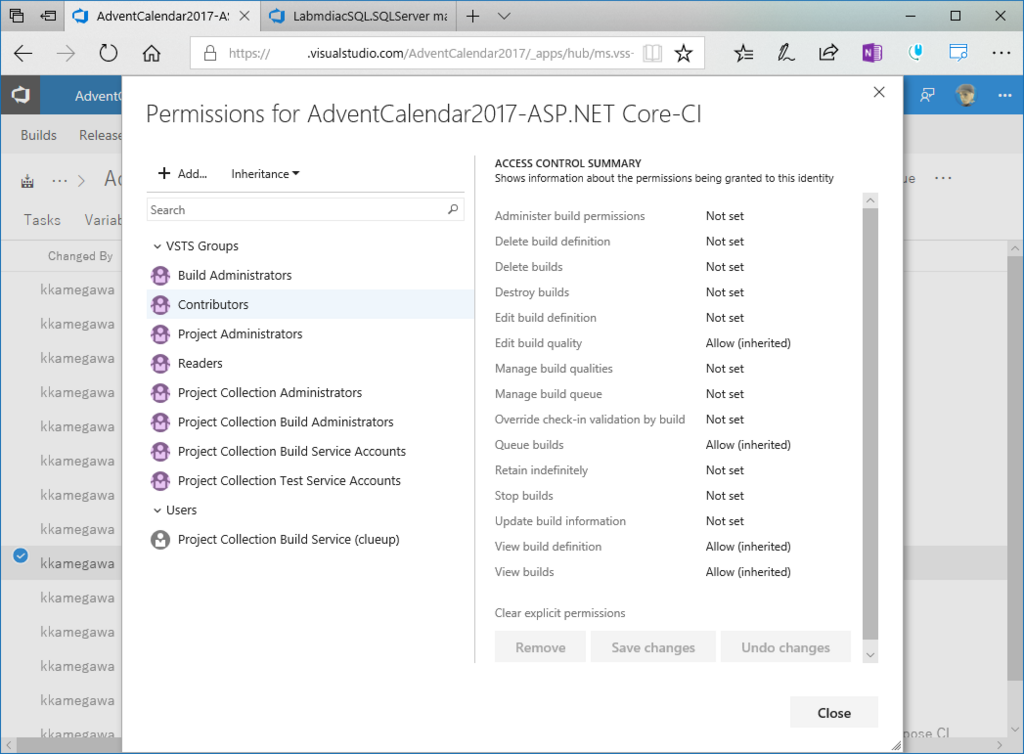Screen dimensions: 1024x754
Task: Collapse the VSTS Groups section
Action: 157,246
